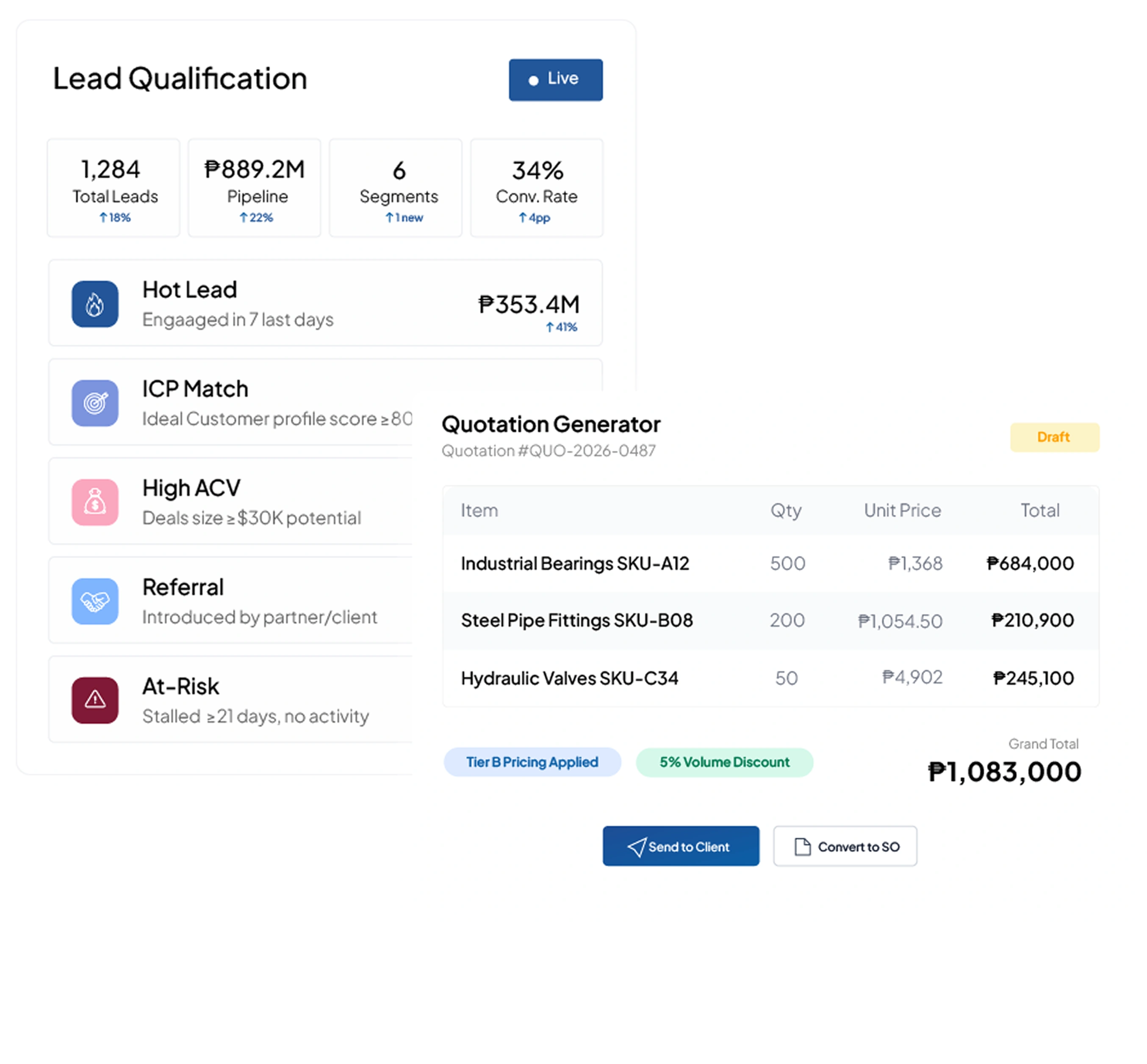Image resolution: width=1147 pixels, height=1064 pixels.
Task: Click total ₱210,900
Action: pyautogui.click(x=1032, y=620)
